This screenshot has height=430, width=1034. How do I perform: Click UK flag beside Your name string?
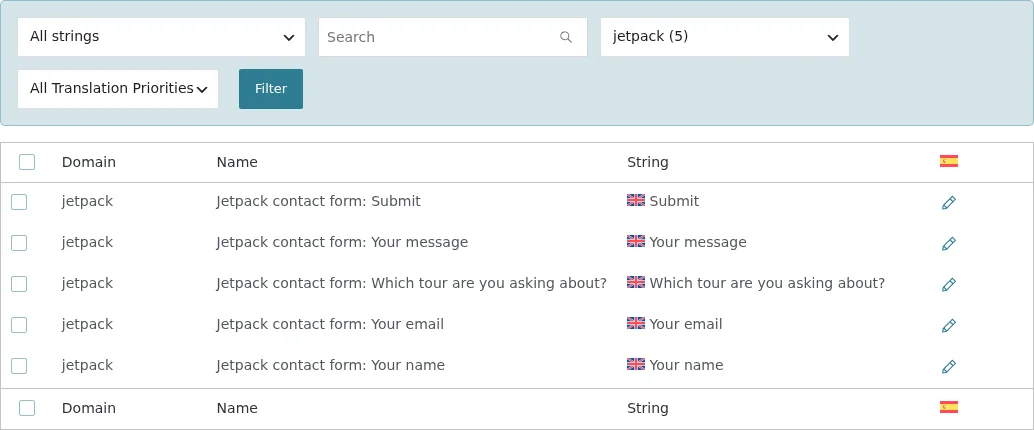click(636, 364)
